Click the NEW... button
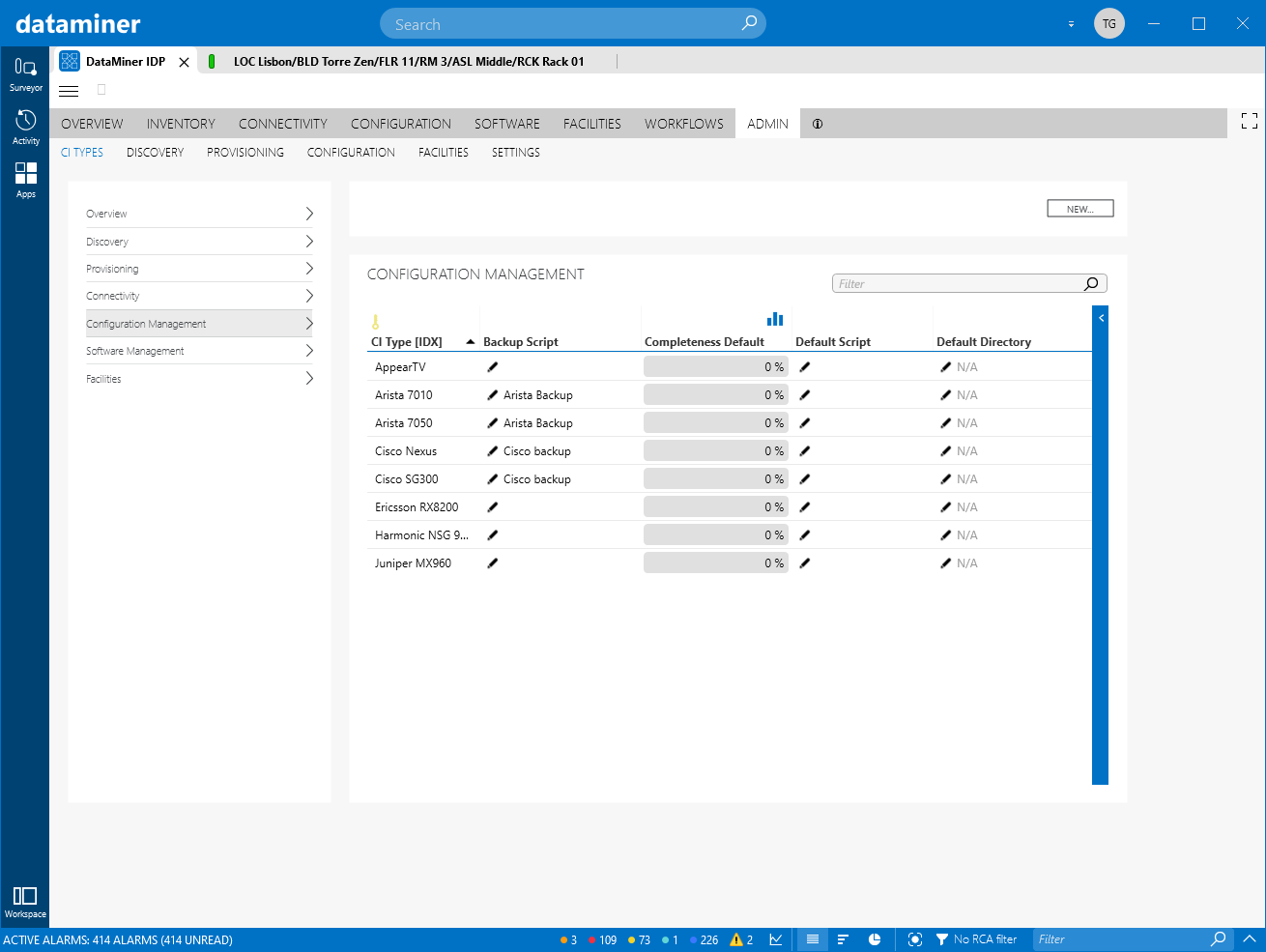Image resolution: width=1266 pixels, height=952 pixels. (1080, 209)
